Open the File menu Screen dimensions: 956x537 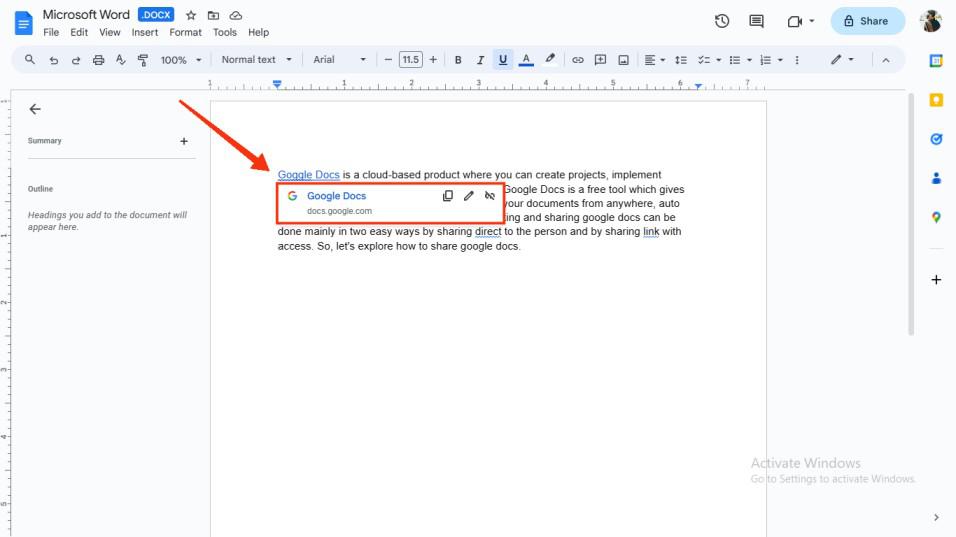pos(51,32)
